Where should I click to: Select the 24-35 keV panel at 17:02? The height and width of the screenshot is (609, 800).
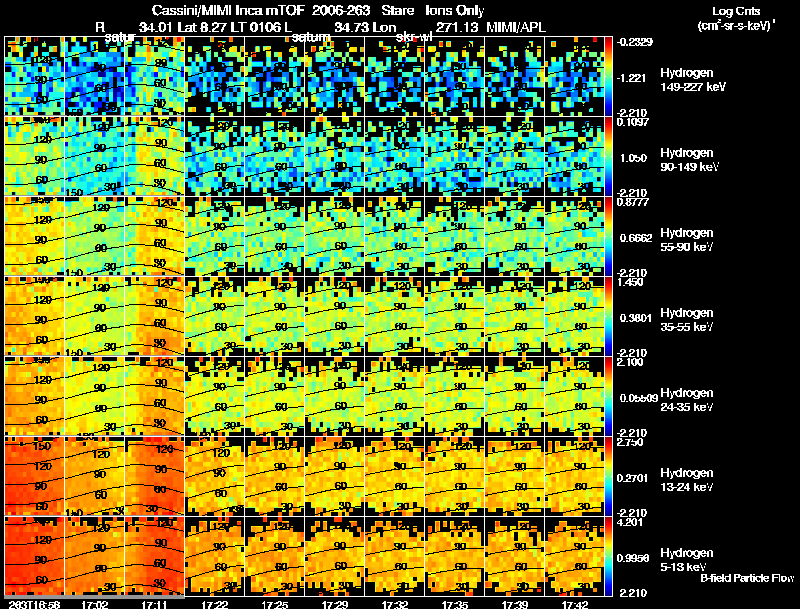tap(95, 396)
